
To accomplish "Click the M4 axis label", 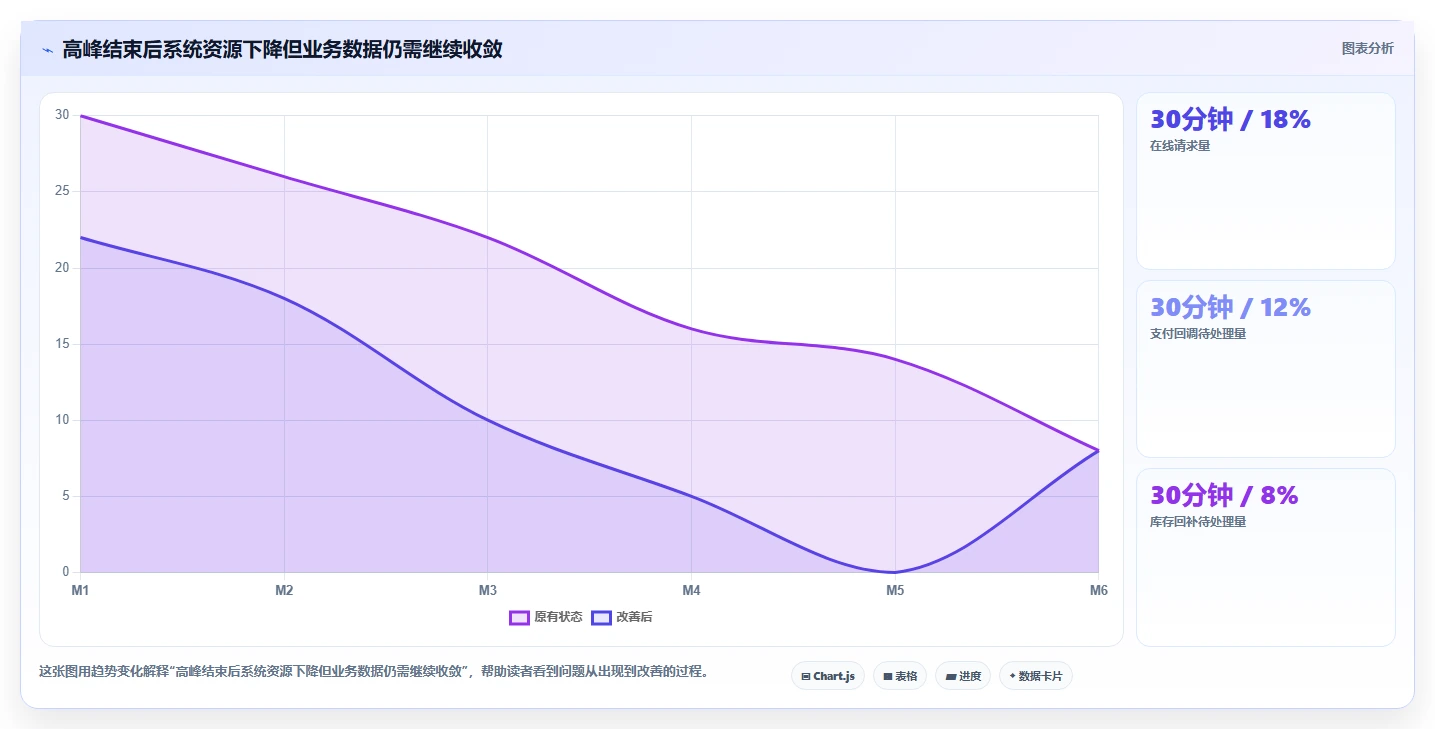I will click(691, 590).
